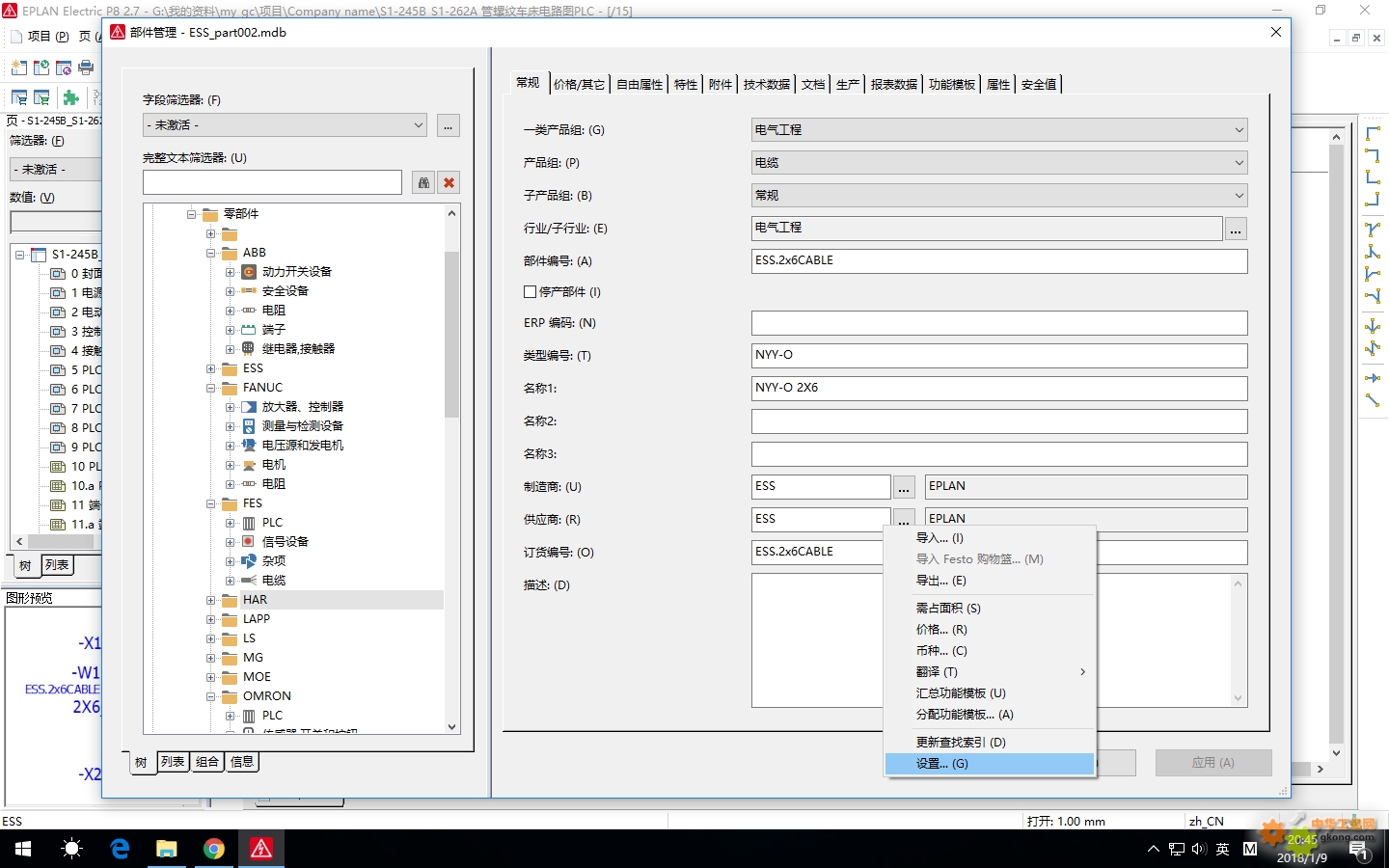Image resolution: width=1389 pixels, height=868 pixels.
Task: Click the 名称1 field containing NYY-O 2X6
Action: tap(999, 389)
